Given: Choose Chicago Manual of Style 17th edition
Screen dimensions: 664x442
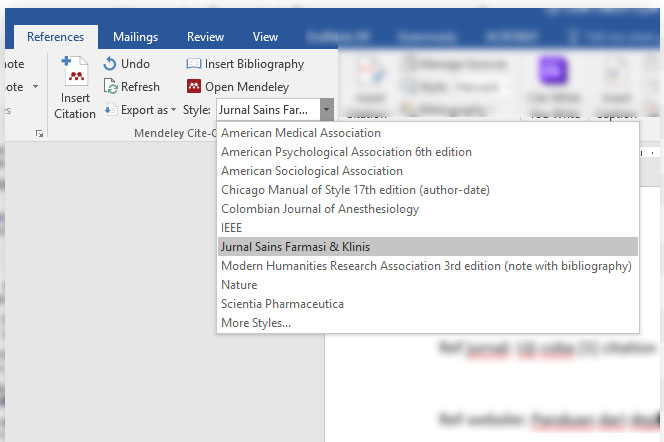Looking at the screenshot, I should (x=355, y=190).
